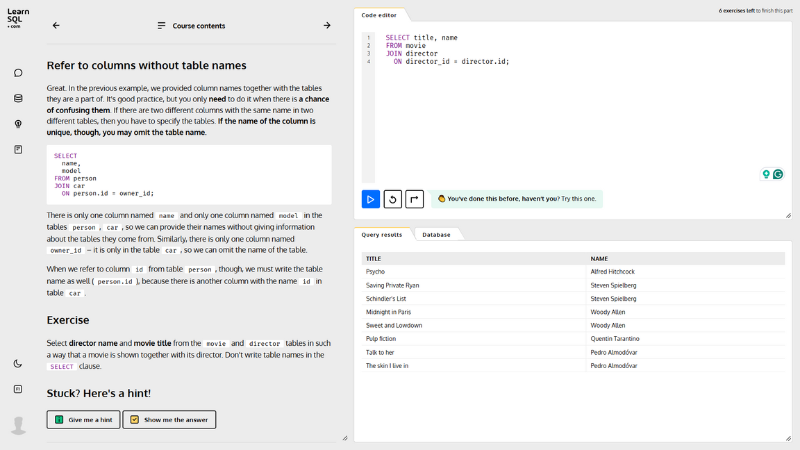800x450 pixels.
Task: Open the Course contents menu
Action: point(191,26)
